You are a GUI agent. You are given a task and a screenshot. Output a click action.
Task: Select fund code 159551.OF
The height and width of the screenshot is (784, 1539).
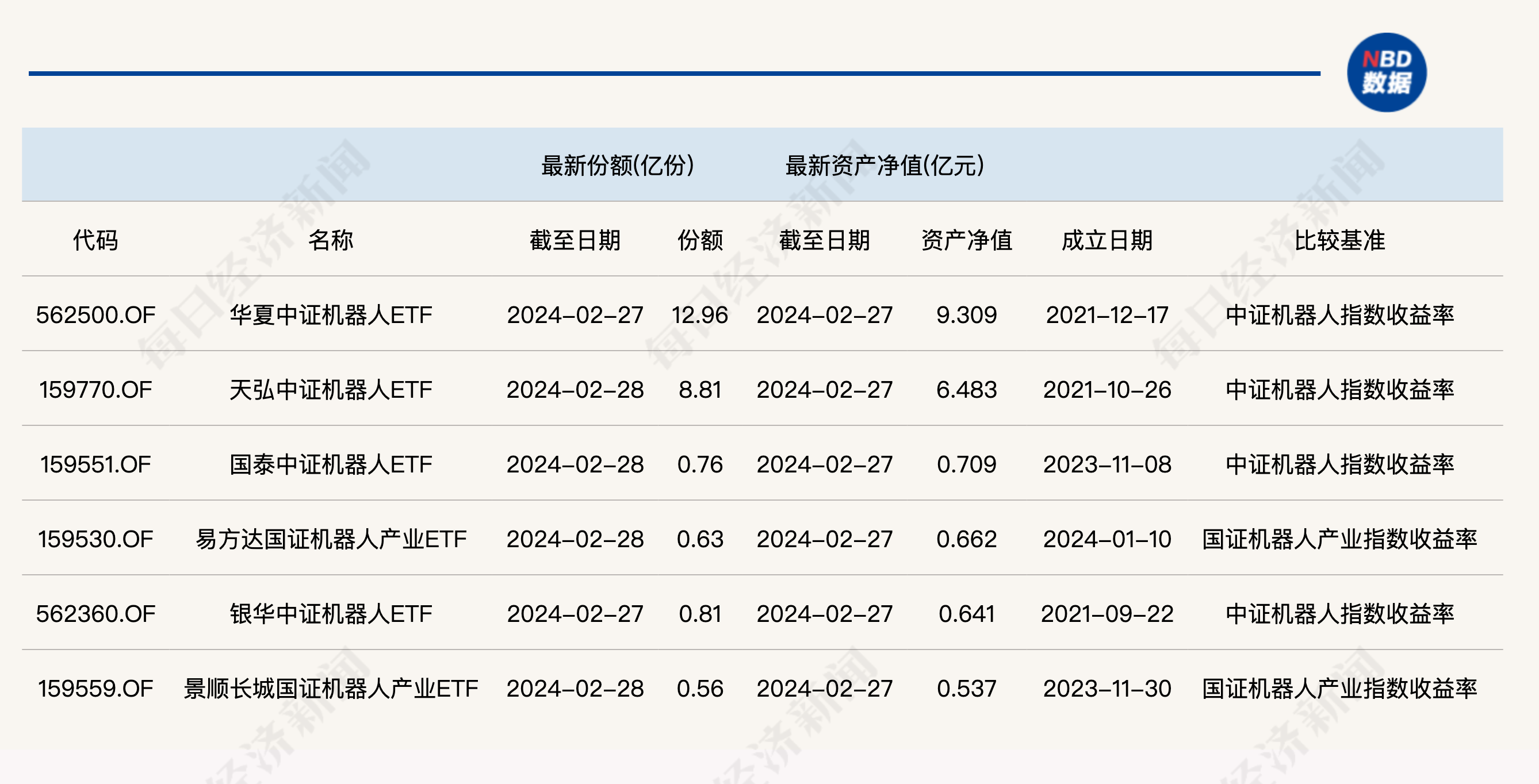click(95, 464)
